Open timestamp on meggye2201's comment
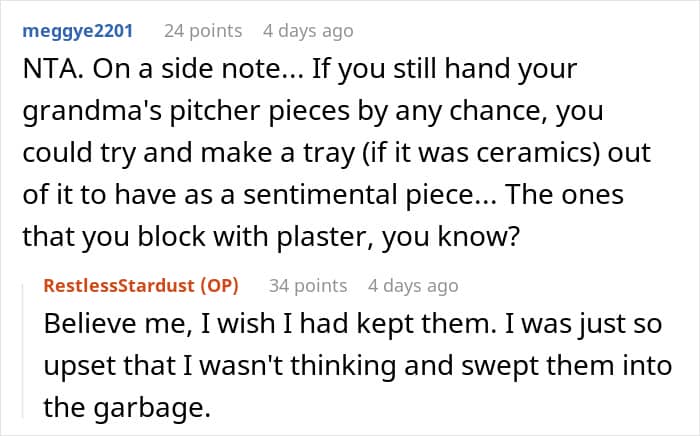 tap(308, 31)
